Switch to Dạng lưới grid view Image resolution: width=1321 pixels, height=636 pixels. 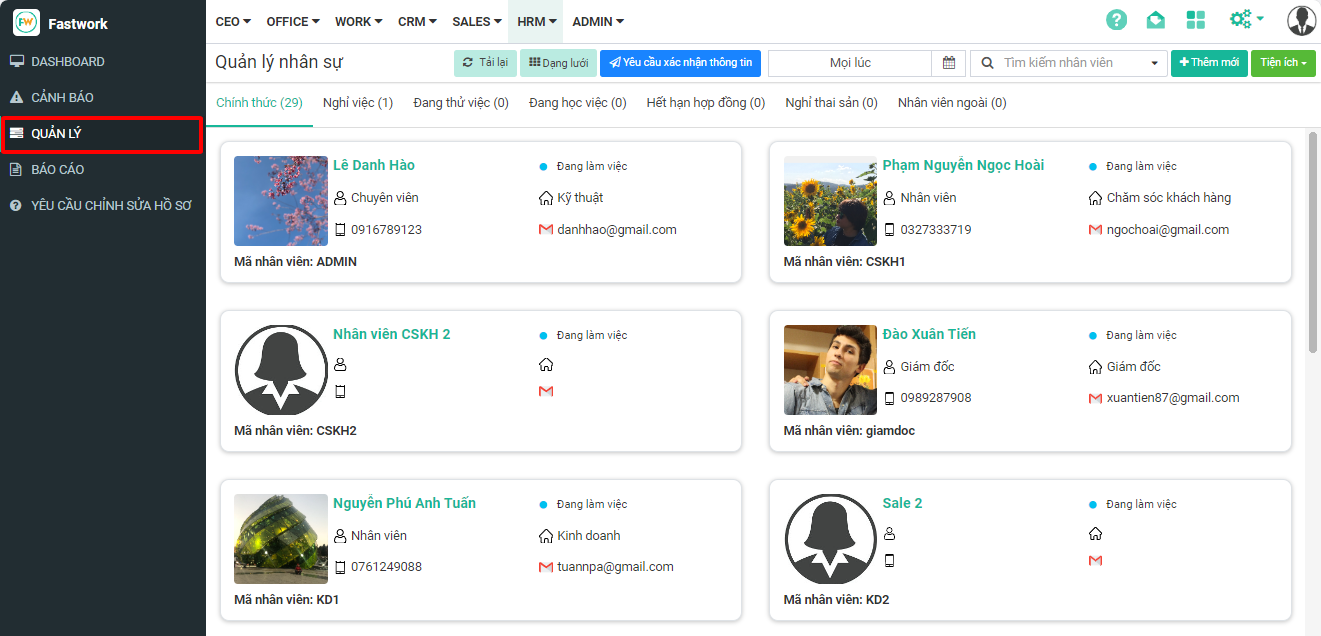coord(558,63)
